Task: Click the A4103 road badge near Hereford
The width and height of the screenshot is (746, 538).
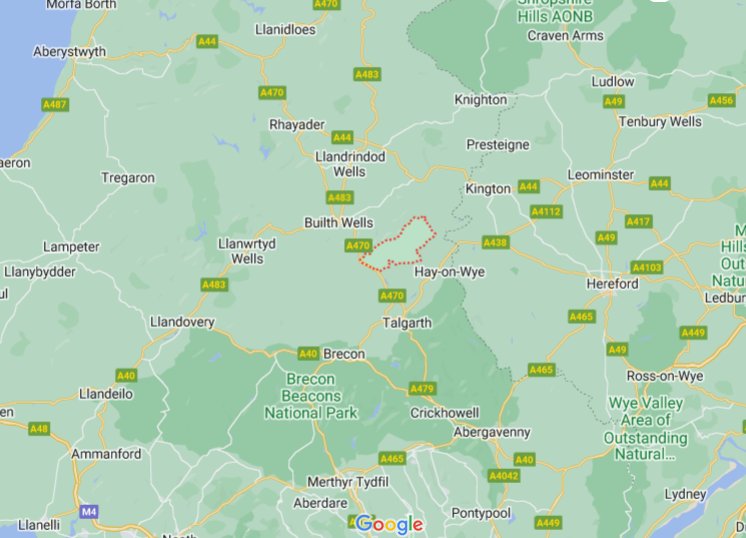Action: [647, 267]
